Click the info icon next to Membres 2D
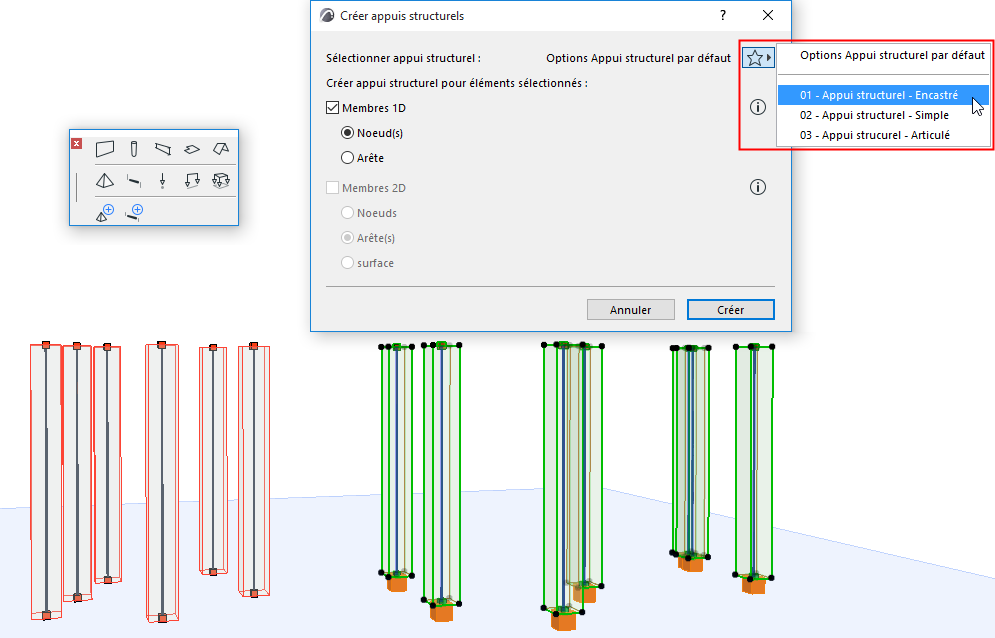Viewport: 995px width, 638px height. (x=758, y=187)
